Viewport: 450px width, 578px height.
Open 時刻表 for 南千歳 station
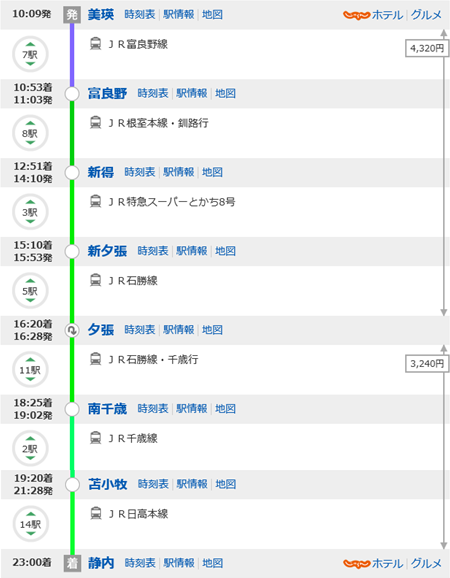153,409
